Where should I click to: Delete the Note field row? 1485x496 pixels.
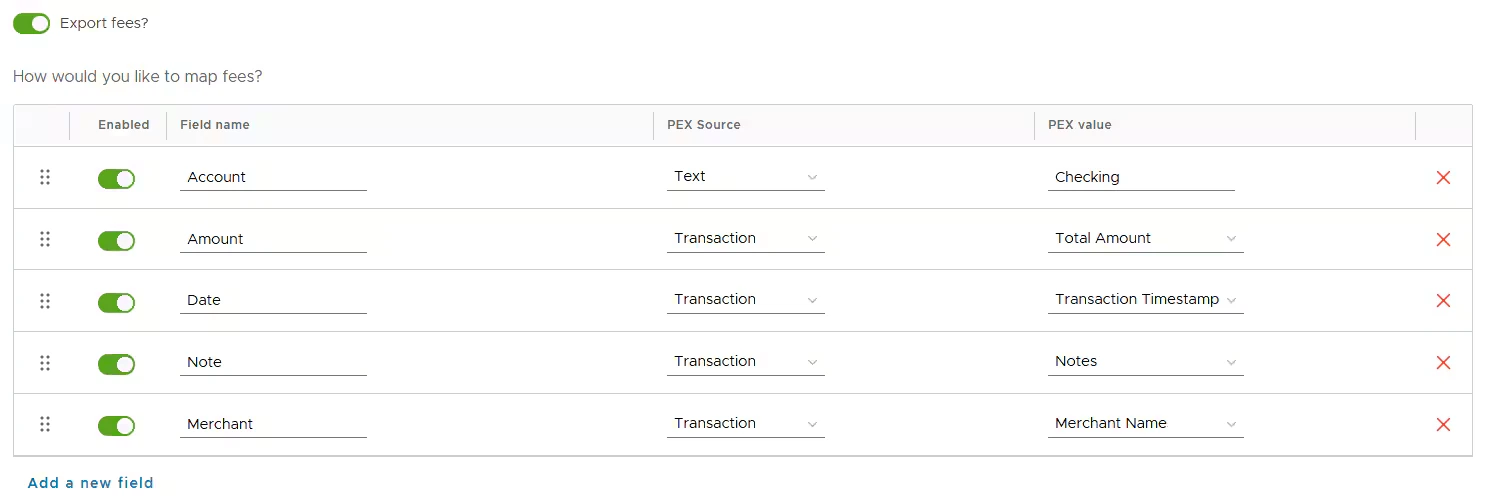(1443, 363)
